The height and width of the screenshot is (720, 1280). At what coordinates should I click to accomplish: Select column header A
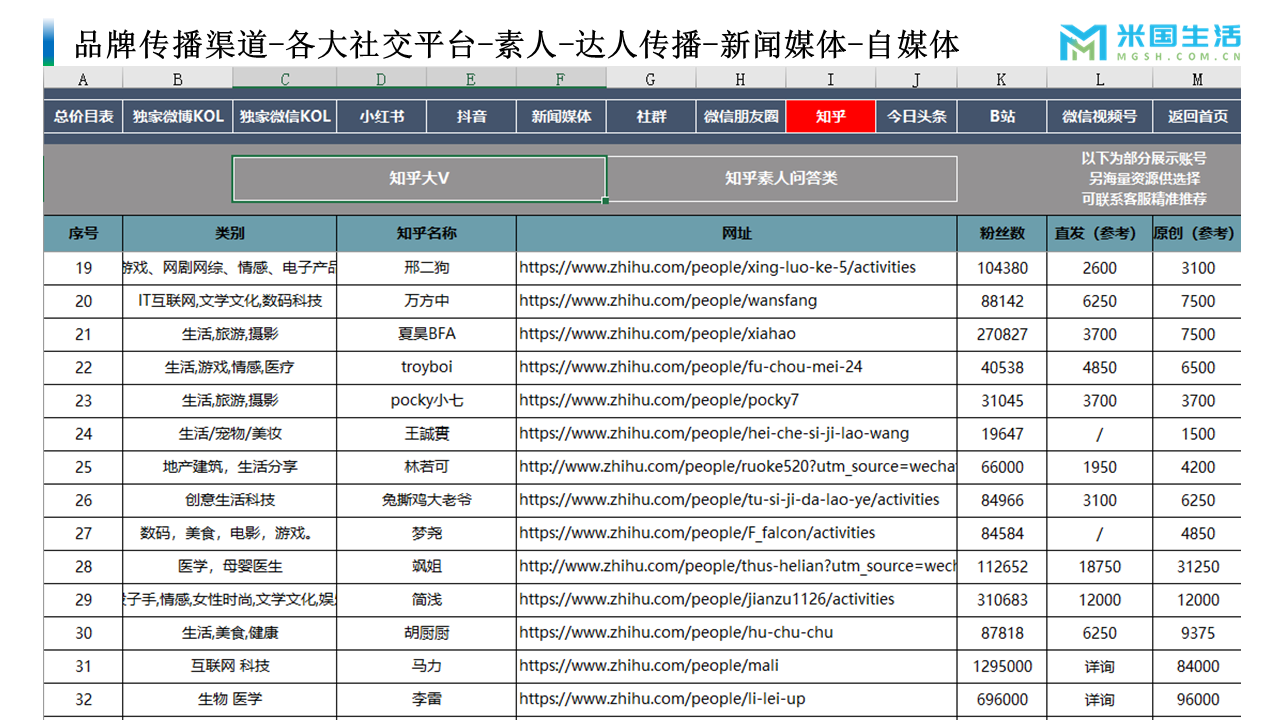coord(83,79)
